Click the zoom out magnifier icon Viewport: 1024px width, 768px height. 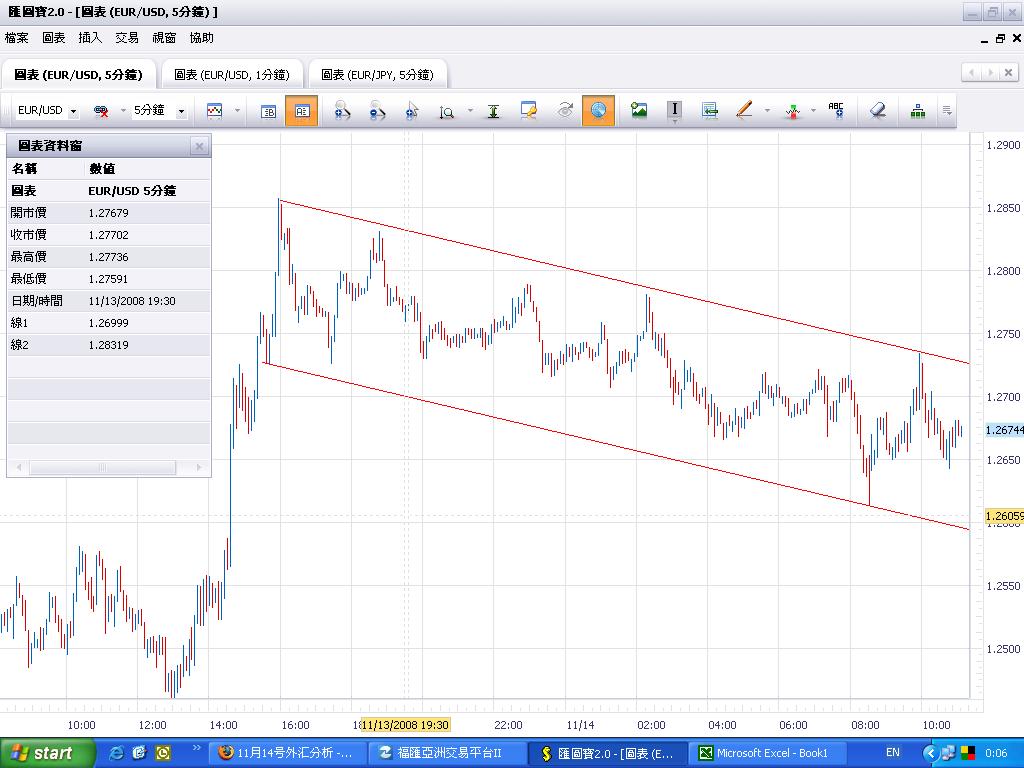[x=377, y=111]
